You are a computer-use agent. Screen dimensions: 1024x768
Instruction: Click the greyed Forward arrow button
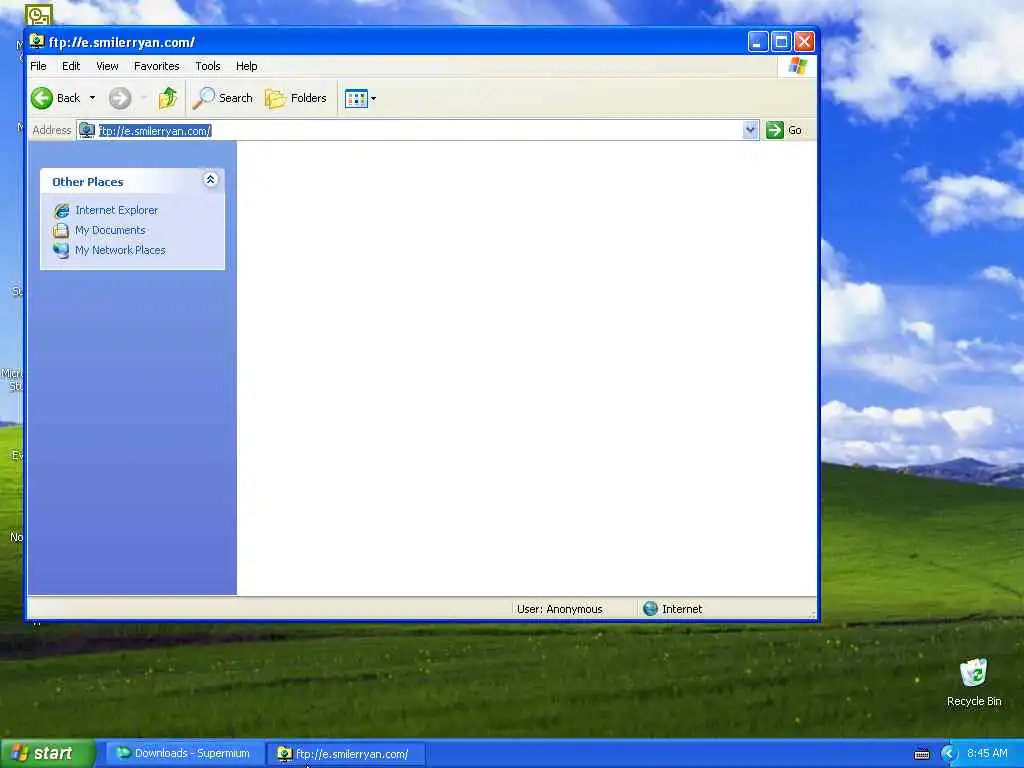120,98
